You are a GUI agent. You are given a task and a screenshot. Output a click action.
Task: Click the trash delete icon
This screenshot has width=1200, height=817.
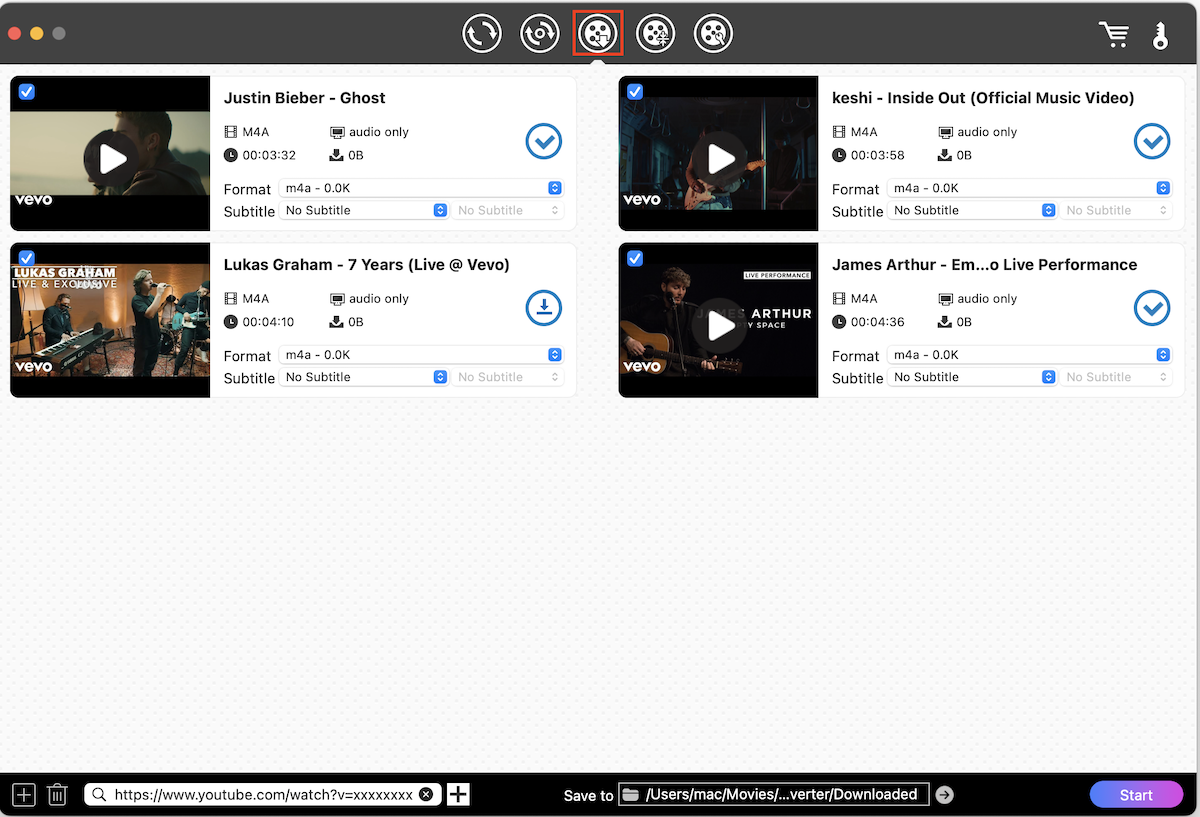(57, 795)
